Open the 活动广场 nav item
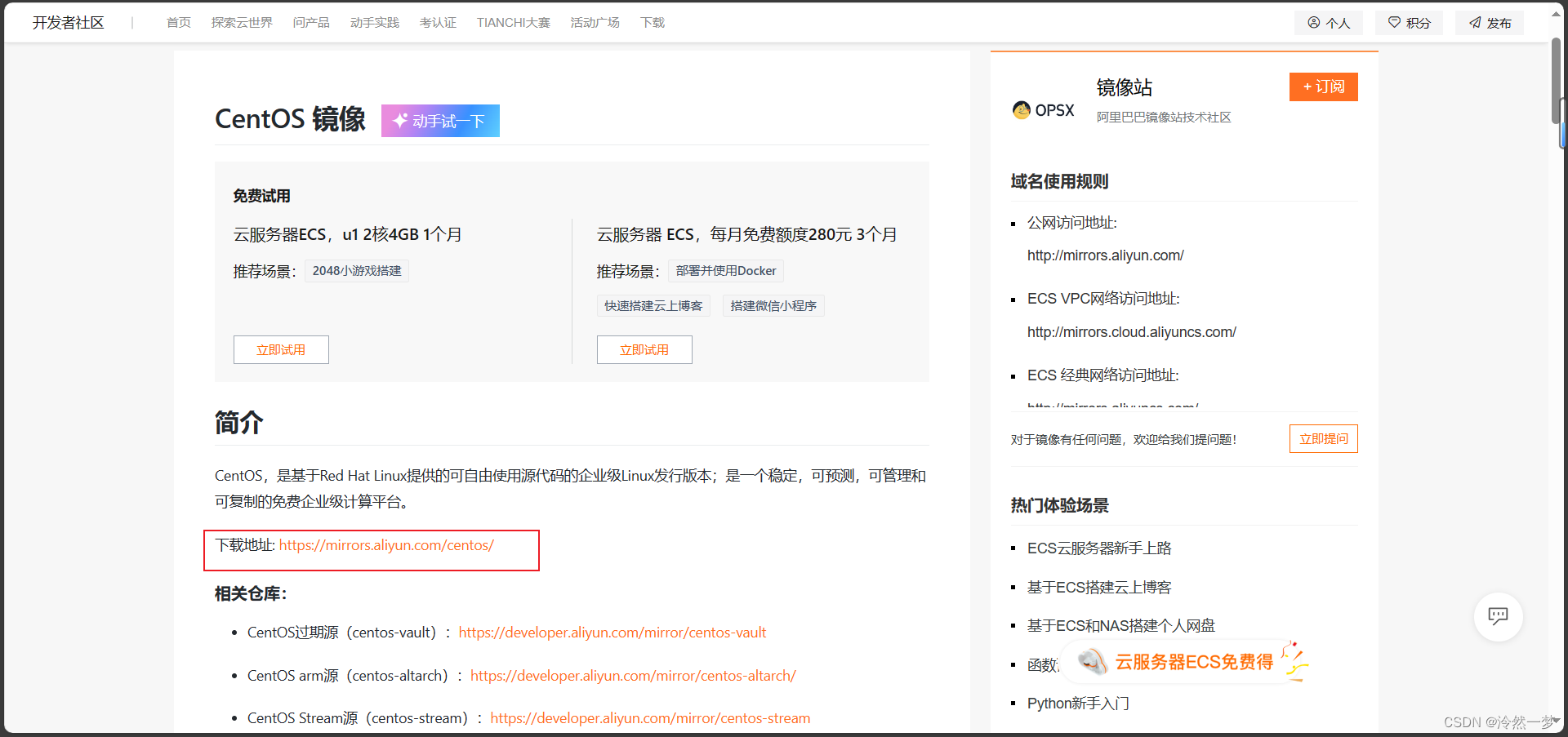Viewport: 1568px width, 737px height. (595, 23)
